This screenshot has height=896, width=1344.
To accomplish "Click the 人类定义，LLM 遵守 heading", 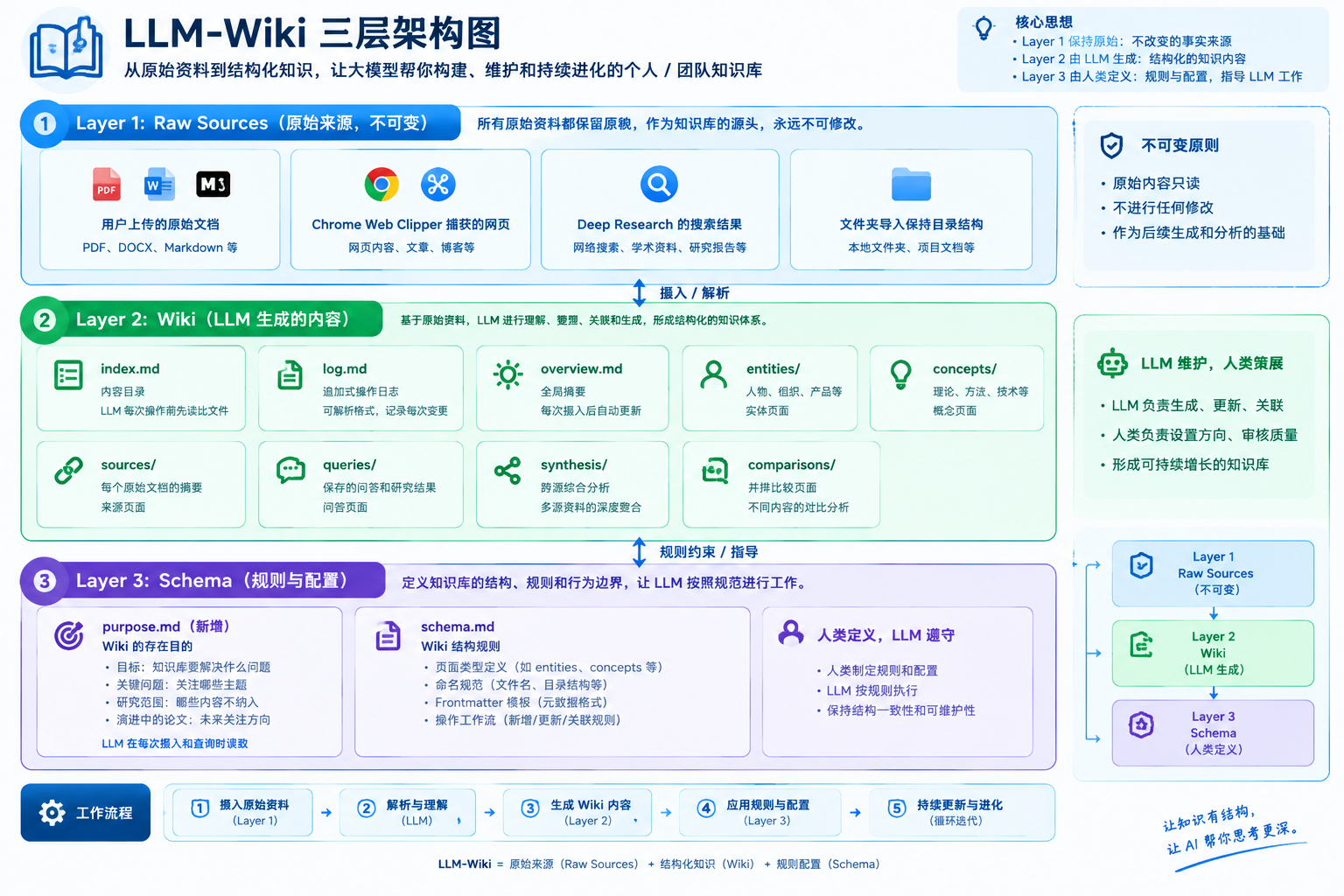I will (885, 635).
